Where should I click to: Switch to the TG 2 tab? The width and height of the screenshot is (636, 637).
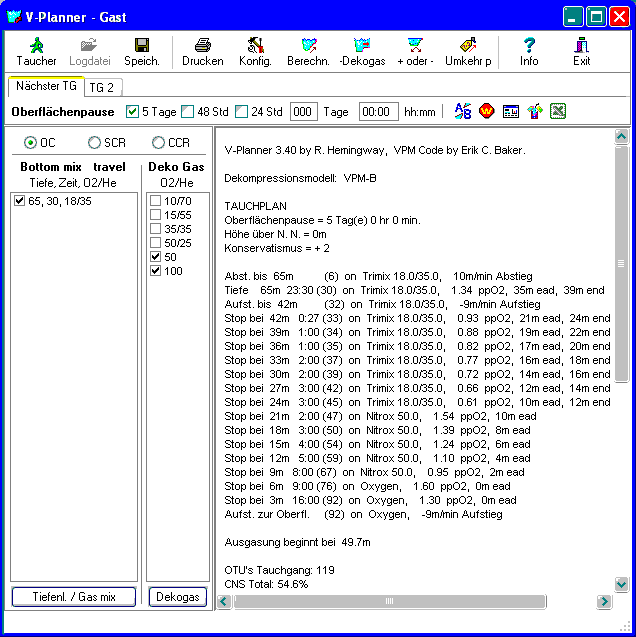[x=101, y=88]
